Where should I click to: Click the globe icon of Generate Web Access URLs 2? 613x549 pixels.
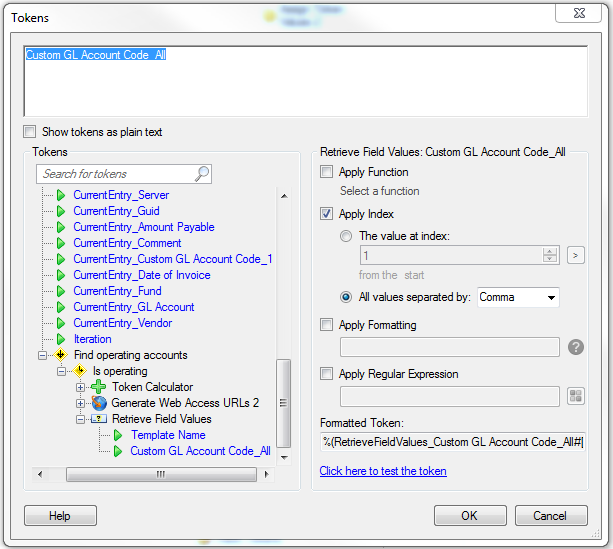pyautogui.click(x=99, y=403)
